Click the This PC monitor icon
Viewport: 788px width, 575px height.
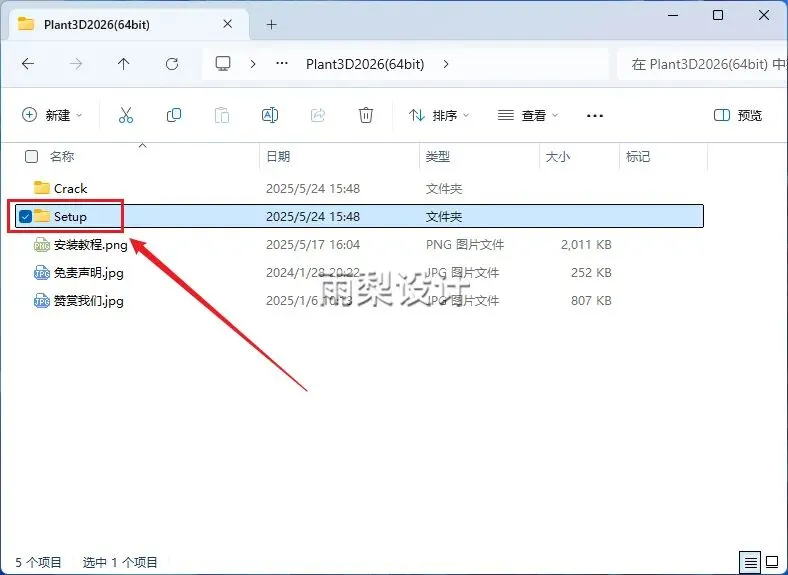(x=223, y=63)
